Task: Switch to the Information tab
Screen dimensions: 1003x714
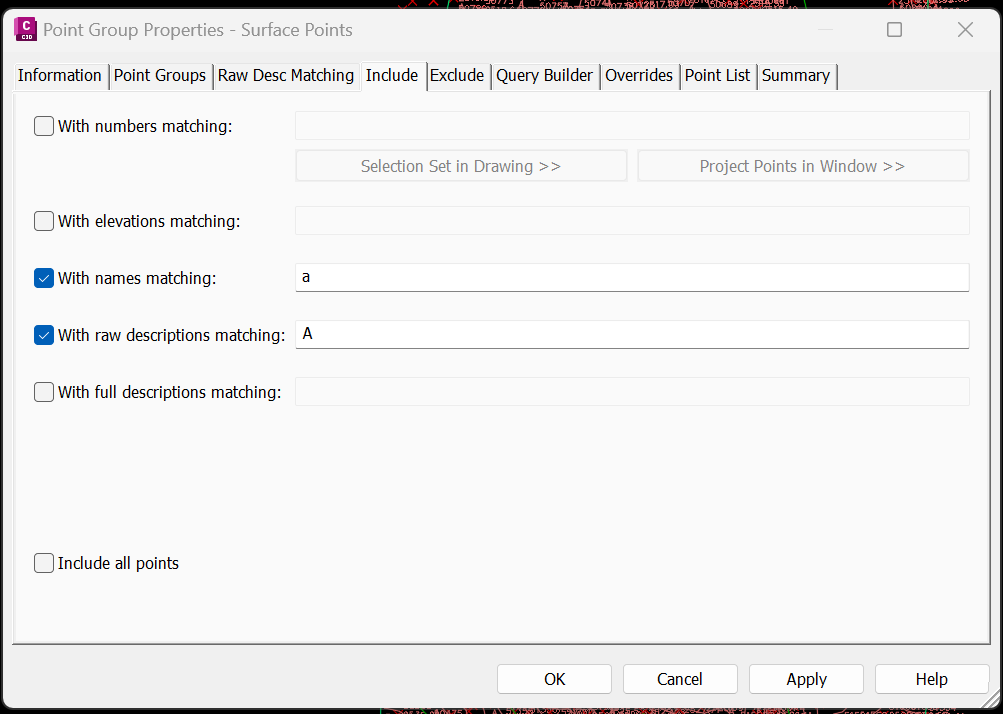Action: (60, 76)
